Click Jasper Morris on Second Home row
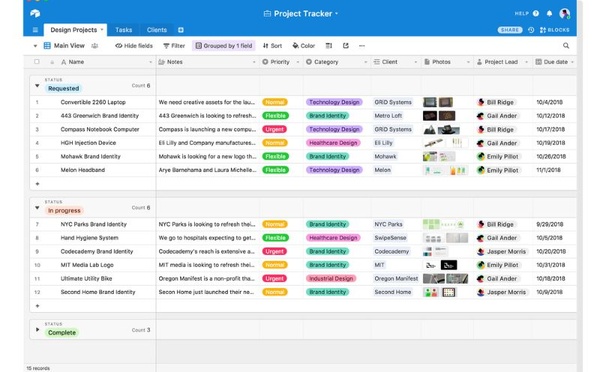This screenshot has height=372, width=600. (x=502, y=292)
